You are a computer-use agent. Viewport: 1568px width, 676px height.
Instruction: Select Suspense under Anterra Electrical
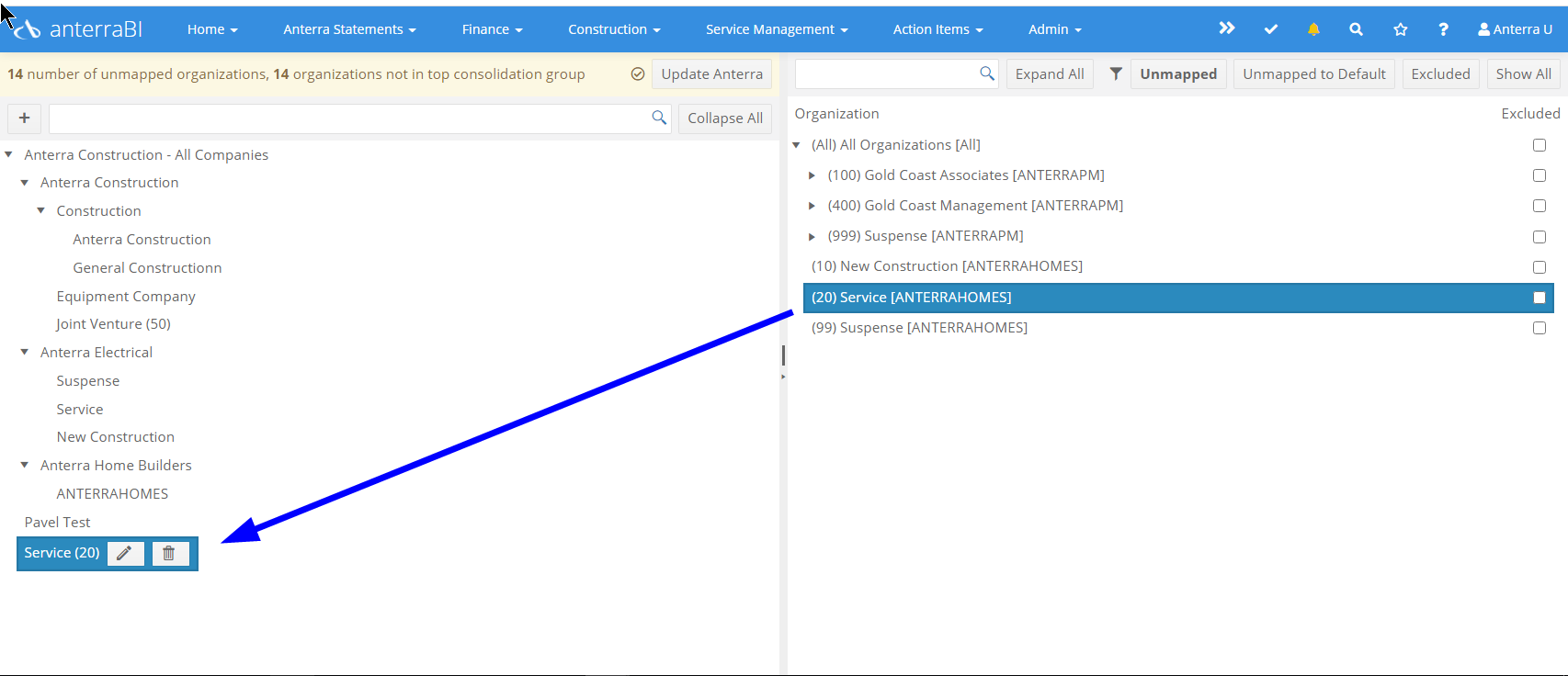point(87,380)
